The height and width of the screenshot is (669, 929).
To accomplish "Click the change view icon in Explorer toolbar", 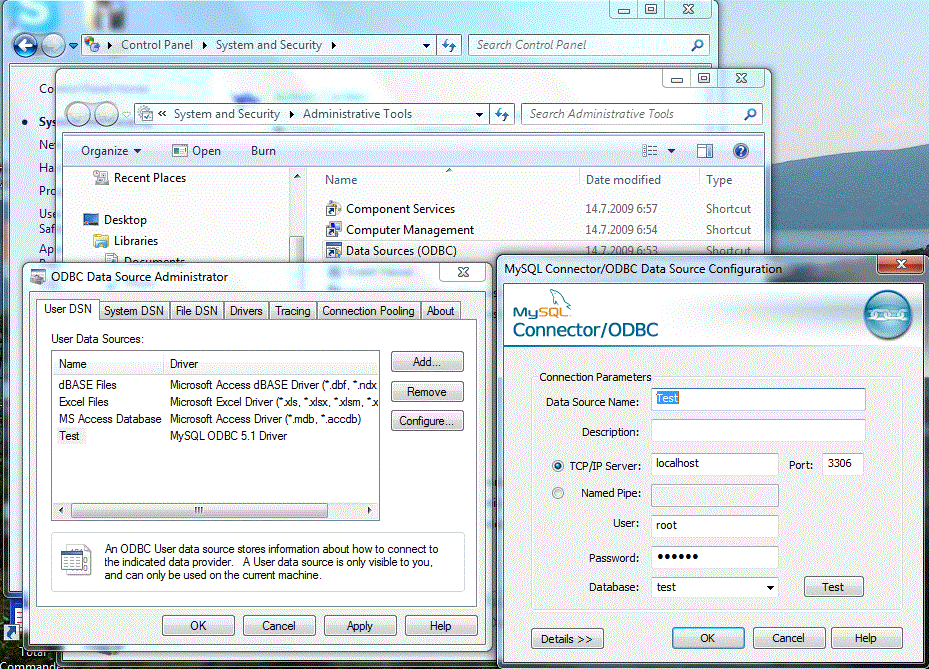I will pyautogui.click(x=651, y=151).
